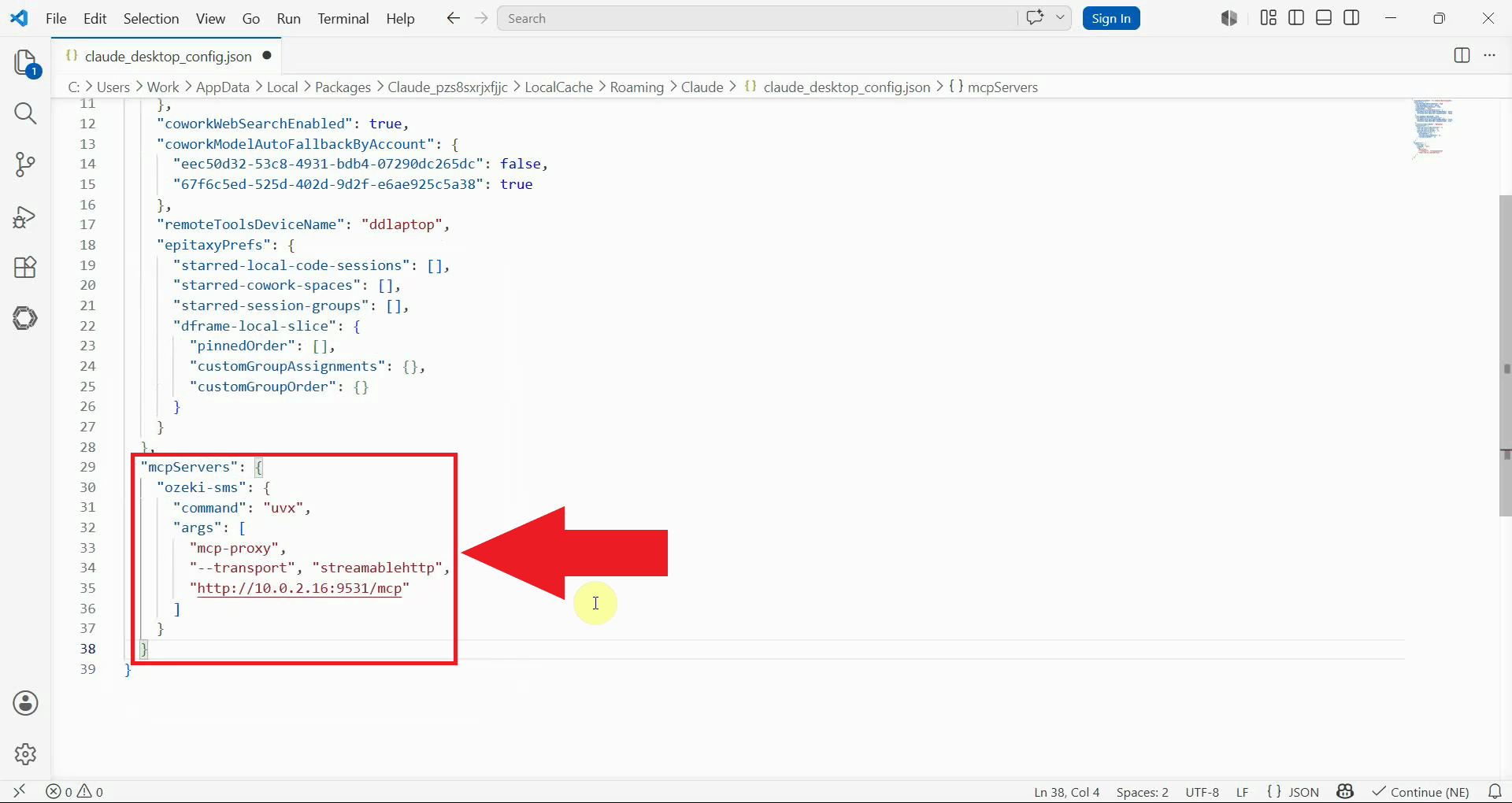Open the Copilot chat icon

tap(1035, 18)
